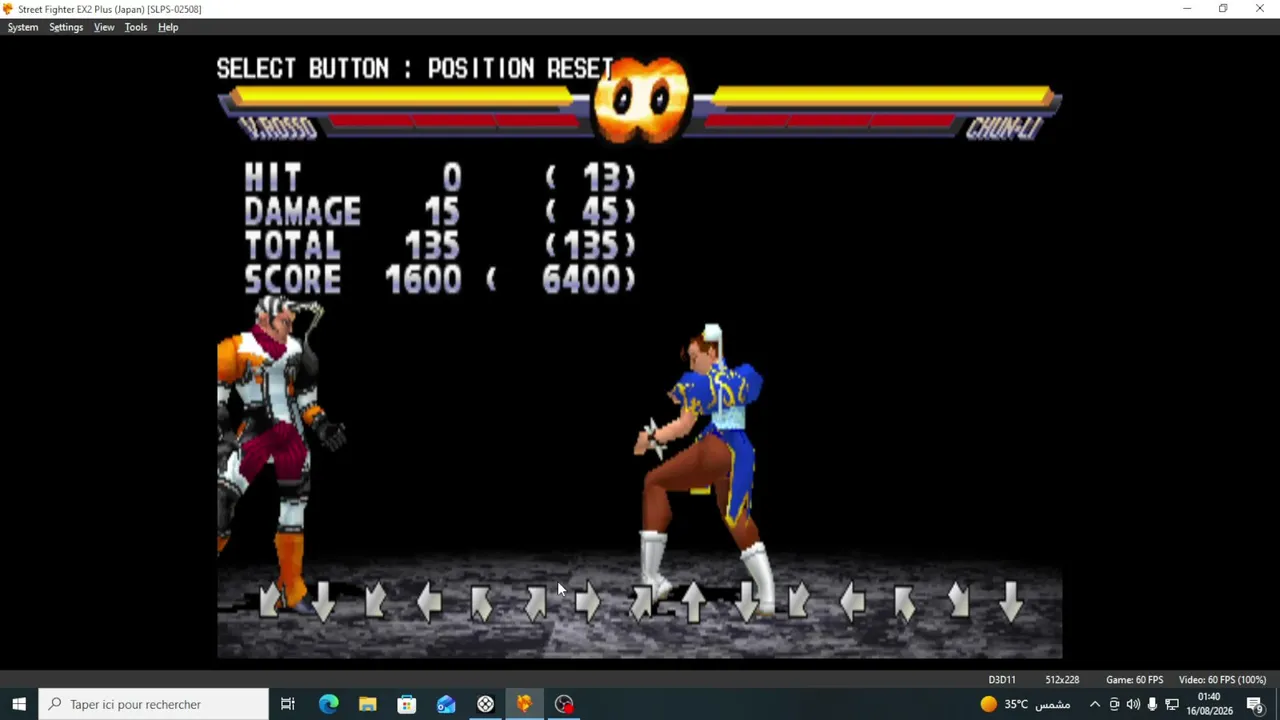
Task: Launch Microsoft Edge from the taskbar
Action: click(x=328, y=704)
